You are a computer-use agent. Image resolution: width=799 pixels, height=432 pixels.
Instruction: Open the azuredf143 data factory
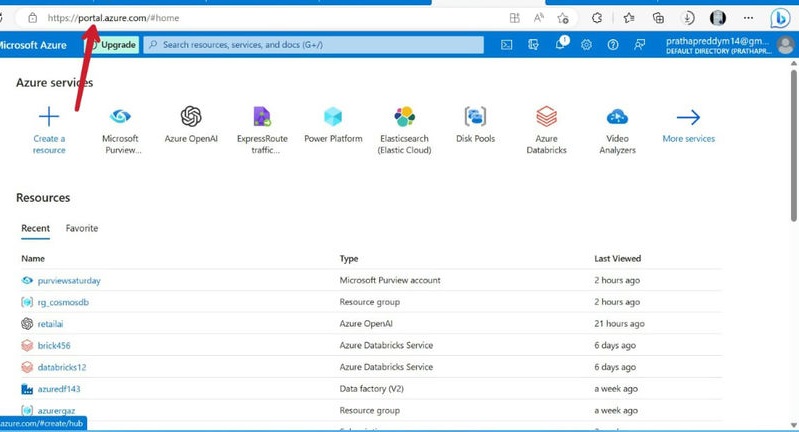(x=59, y=389)
